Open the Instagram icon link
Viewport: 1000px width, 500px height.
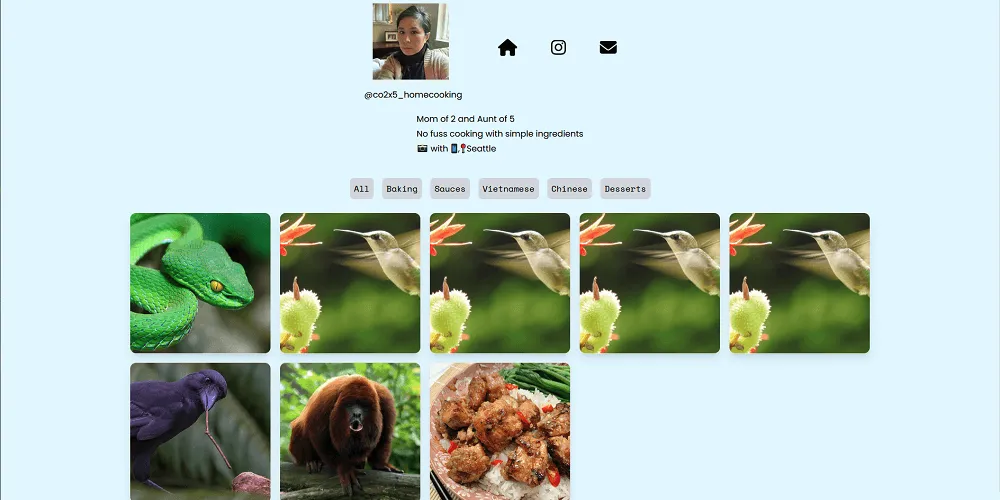558,47
